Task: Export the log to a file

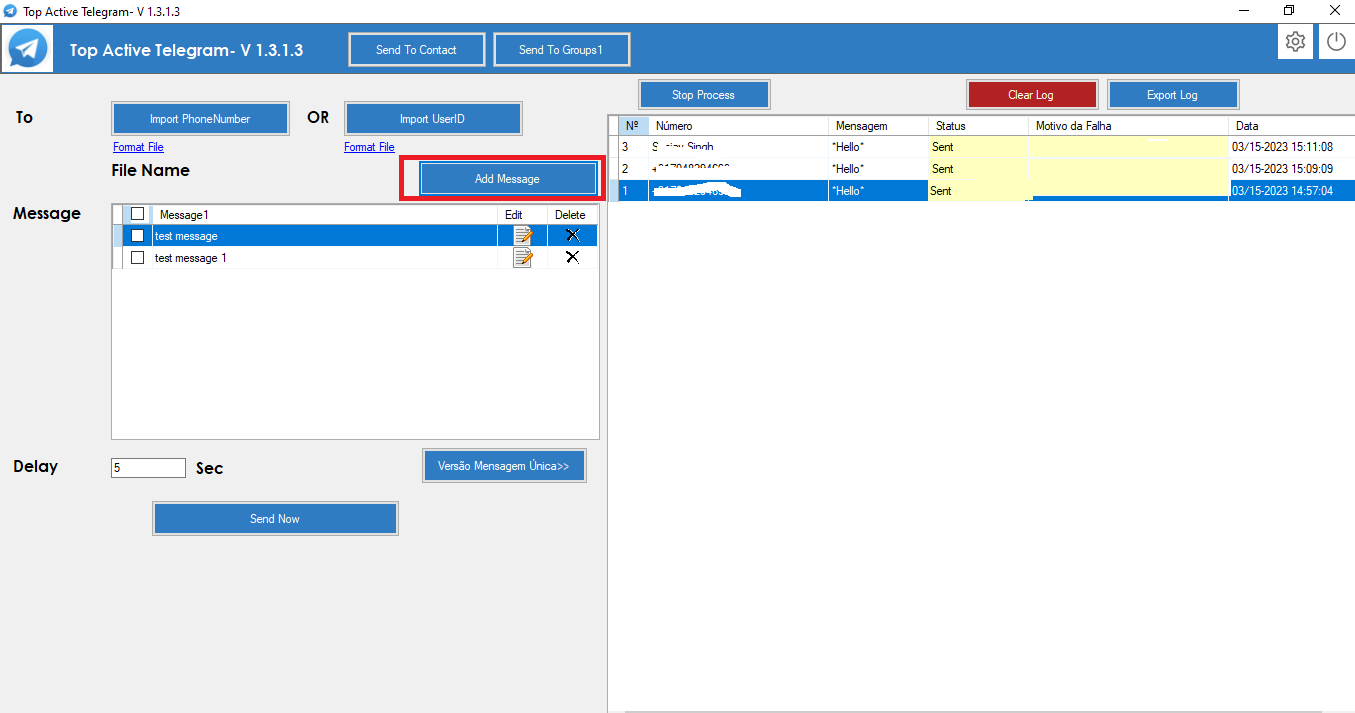Action: click(x=1172, y=95)
